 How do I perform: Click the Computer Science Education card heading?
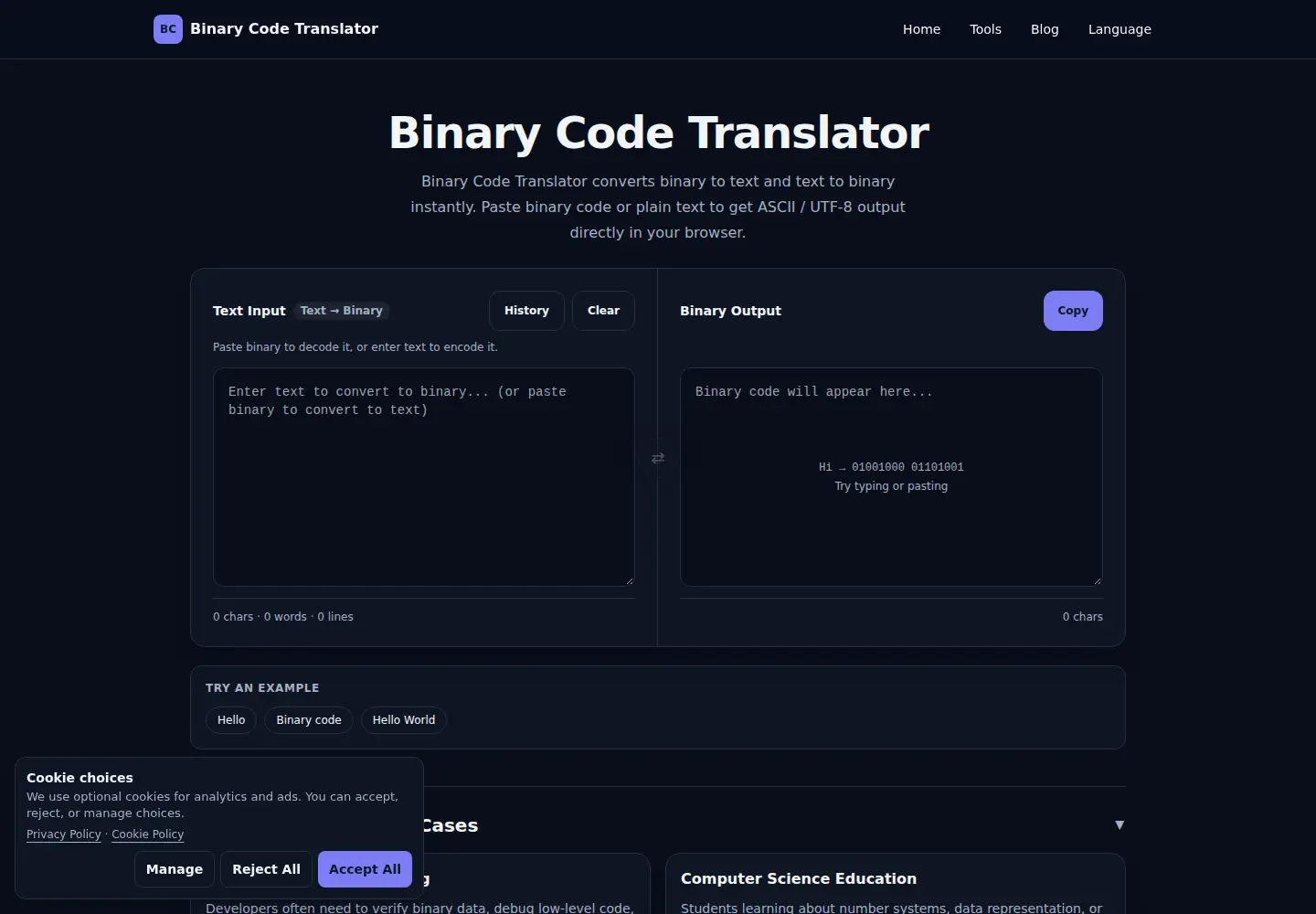(x=799, y=879)
